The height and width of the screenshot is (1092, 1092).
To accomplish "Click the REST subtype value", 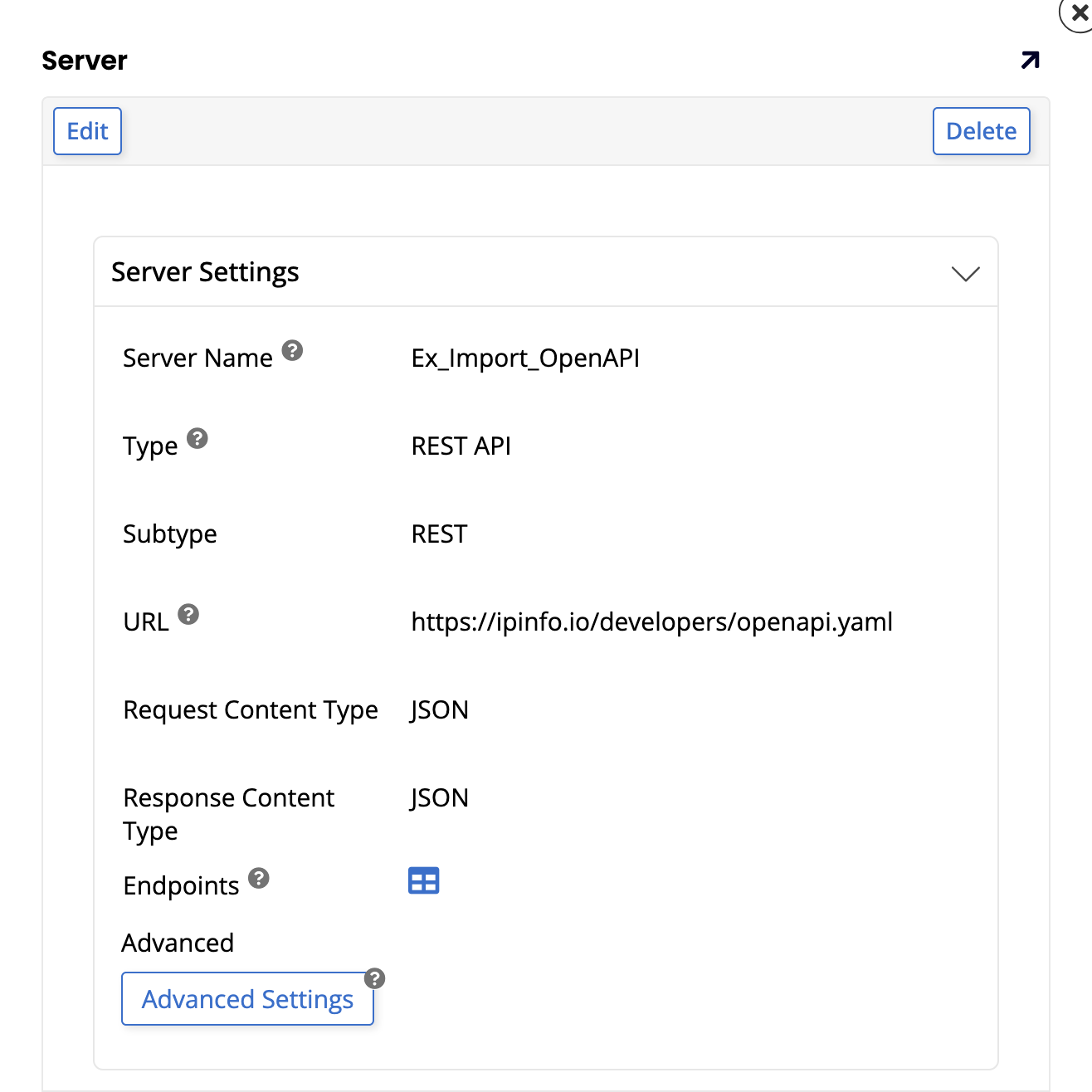I will point(439,534).
